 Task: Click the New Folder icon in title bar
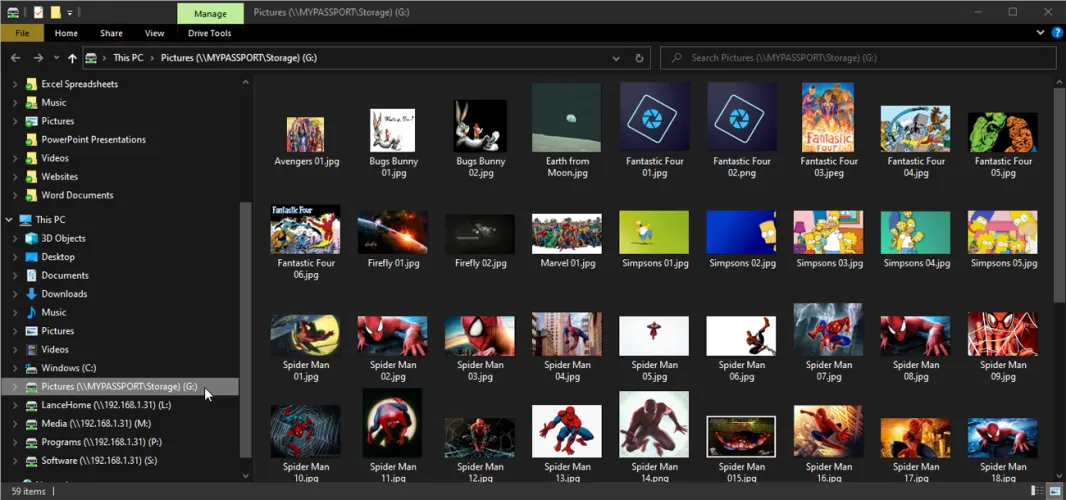56,12
